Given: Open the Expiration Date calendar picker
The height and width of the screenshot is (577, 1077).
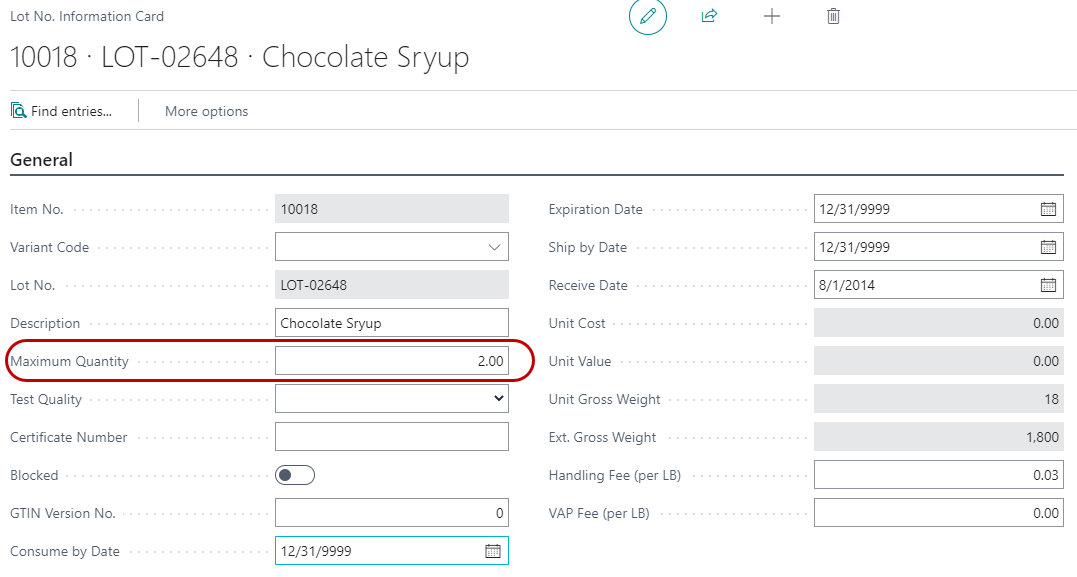Looking at the screenshot, I should 1048,209.
